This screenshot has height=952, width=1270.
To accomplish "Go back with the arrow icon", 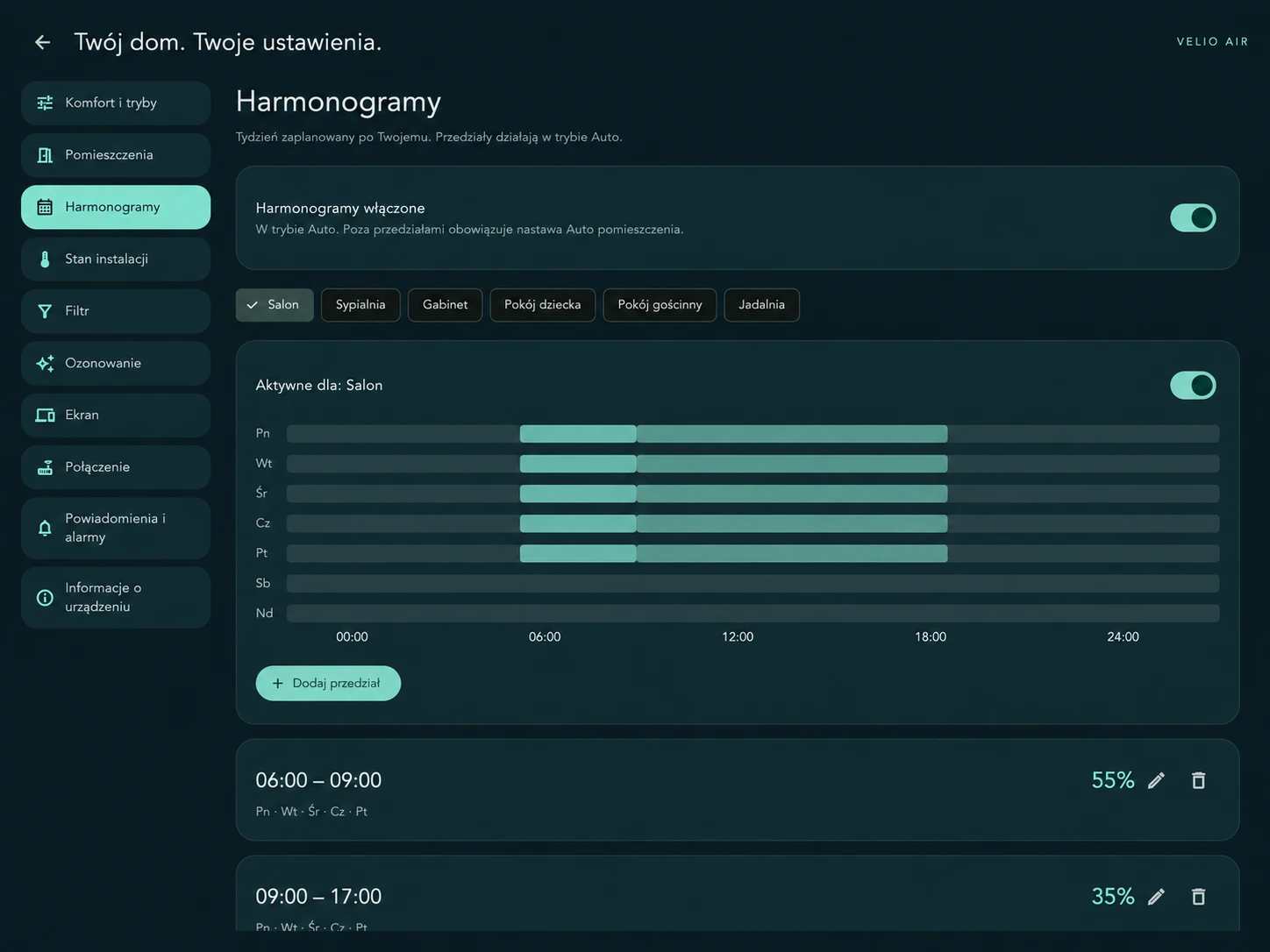I will pyautogui.click(x=42, y=42).
